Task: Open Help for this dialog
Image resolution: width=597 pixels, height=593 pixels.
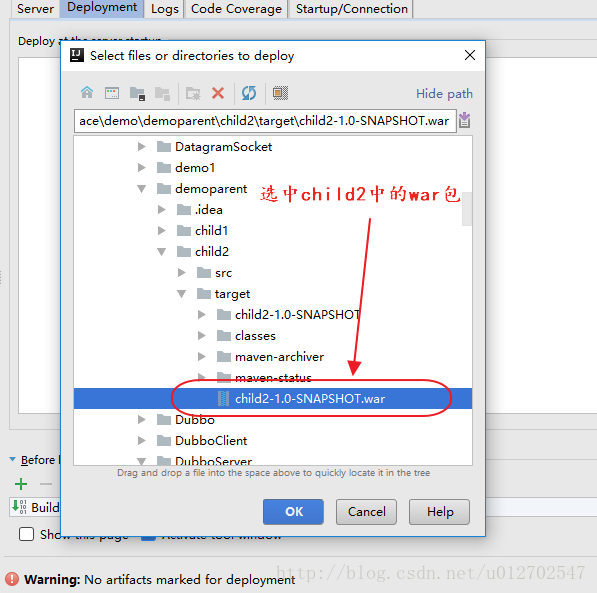Action: click(439, 511)
